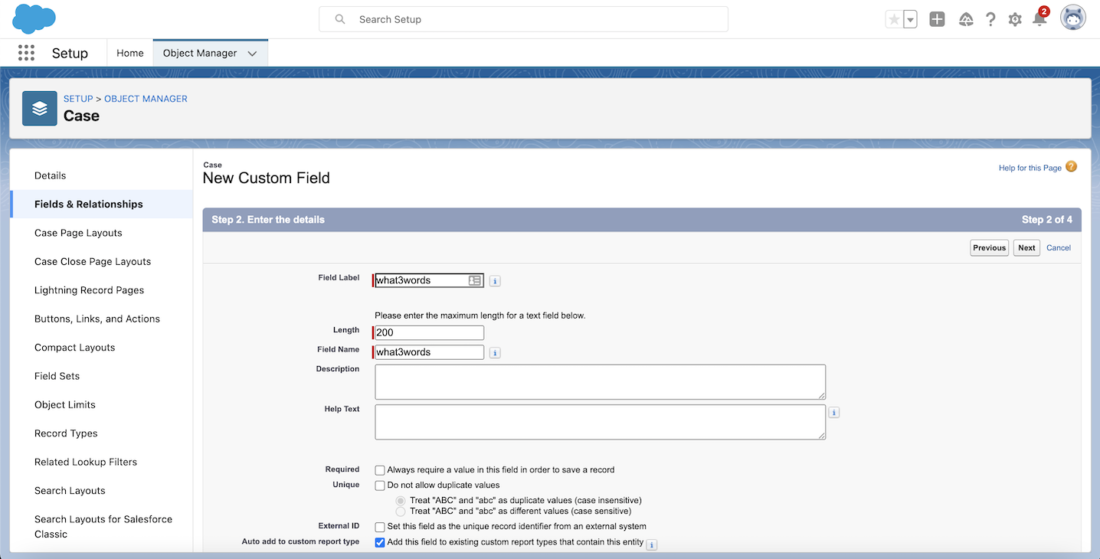1100x559 pixels.
Task: Click the search magnifier icon
Action: click(340, 20)
